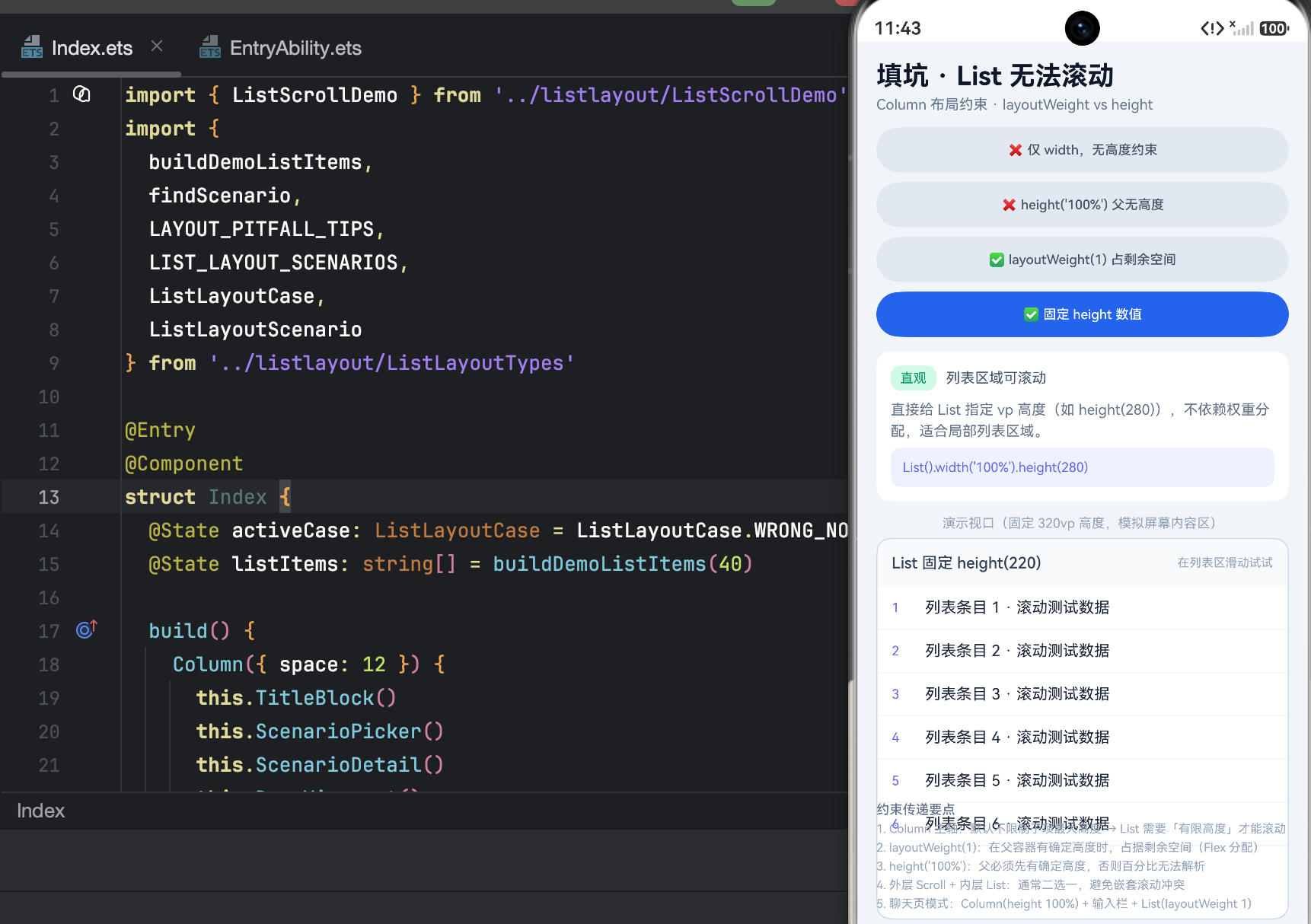Click this.TitleBlock() call on line 19
The width and height of the screenshot is (1311, 924).
[296, 698]
